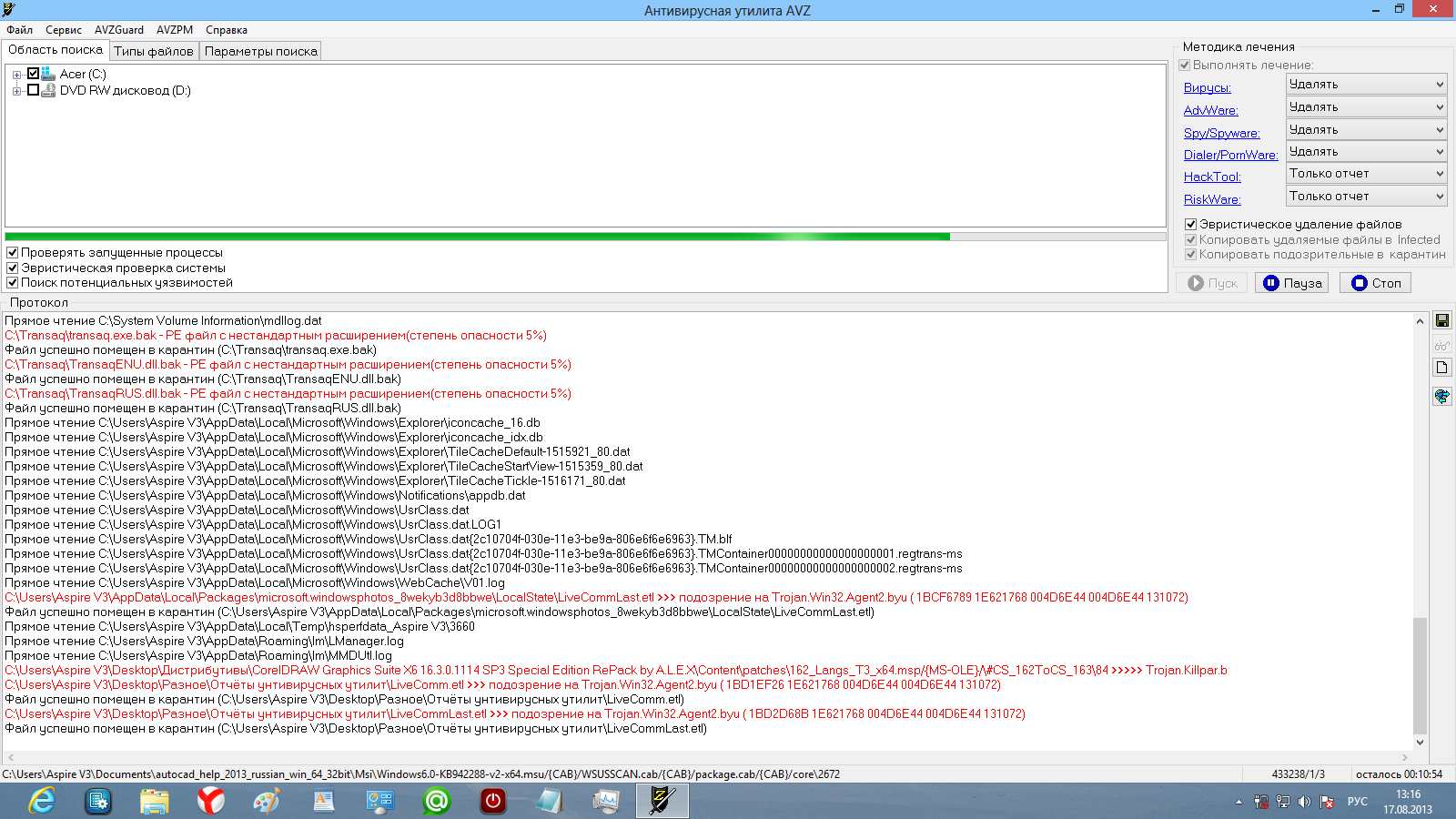Click the AVZ sword-and-shield icon in title bar
The width and height of the screenshot is (1456, 819).
[9, 9]
